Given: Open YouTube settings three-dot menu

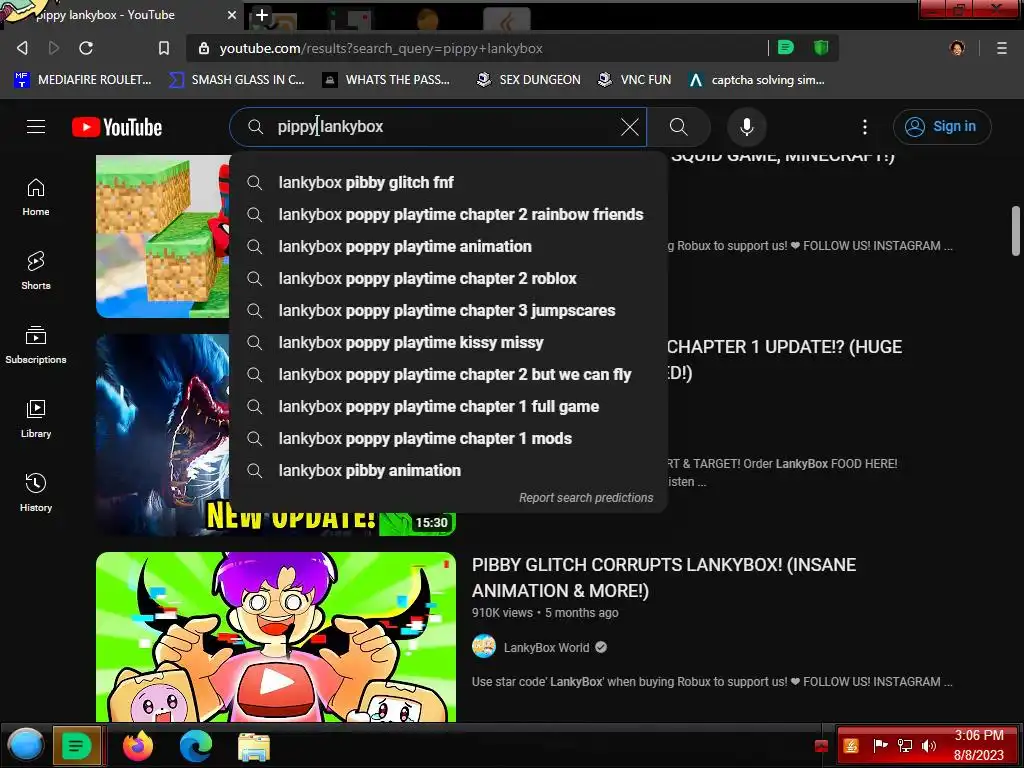Looking at the screenshot, I should [865, 127].
